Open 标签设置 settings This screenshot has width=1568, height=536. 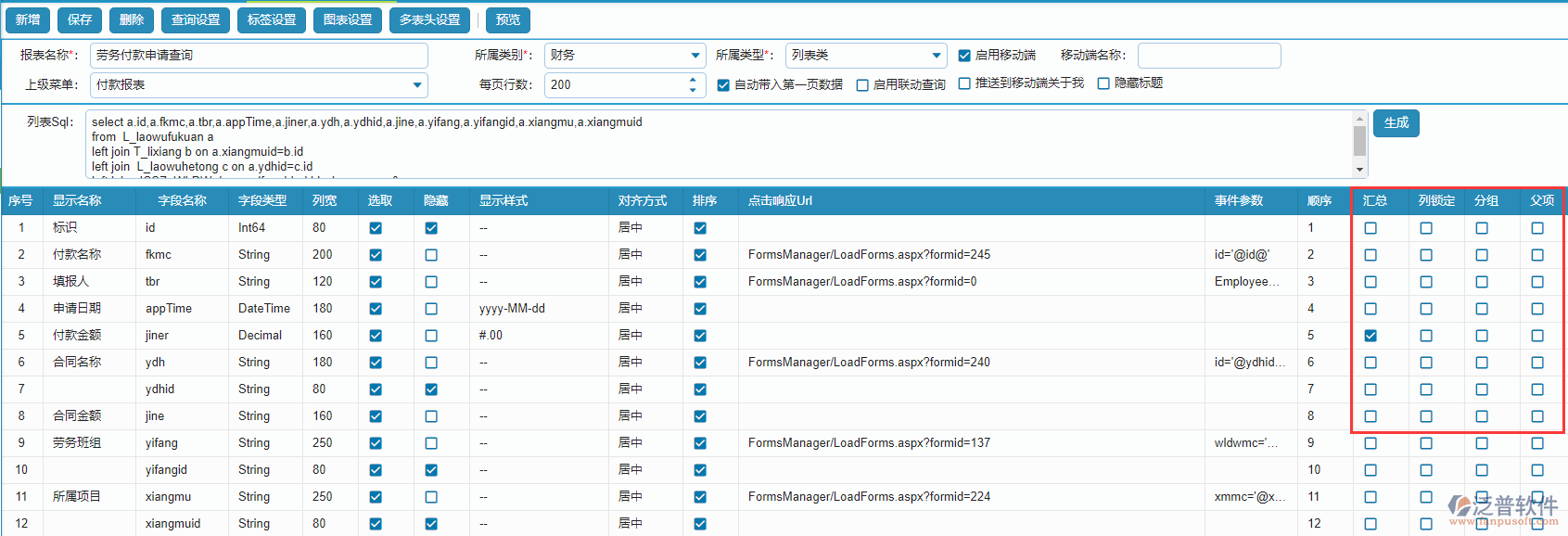coord(272,19)
